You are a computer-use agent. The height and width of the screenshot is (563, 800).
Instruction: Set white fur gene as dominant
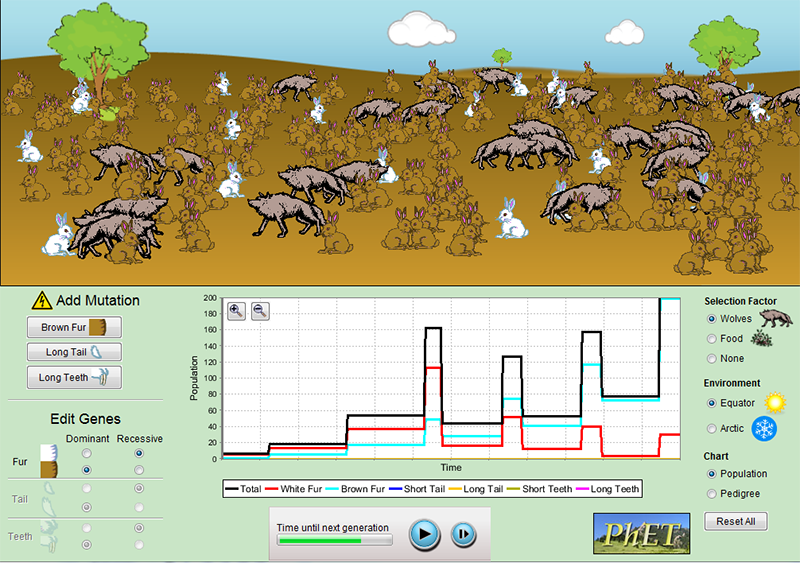click(x=88, y=453)
